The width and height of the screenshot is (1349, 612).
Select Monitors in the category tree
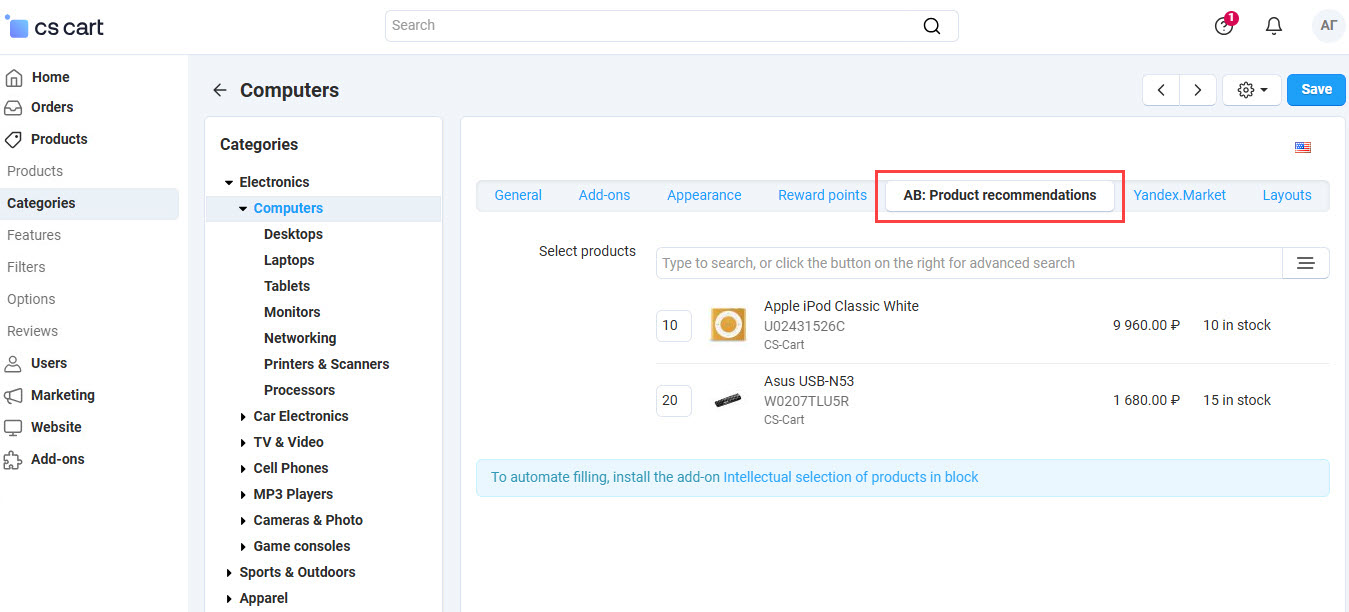pyautogui.click(x=292, y=312)
